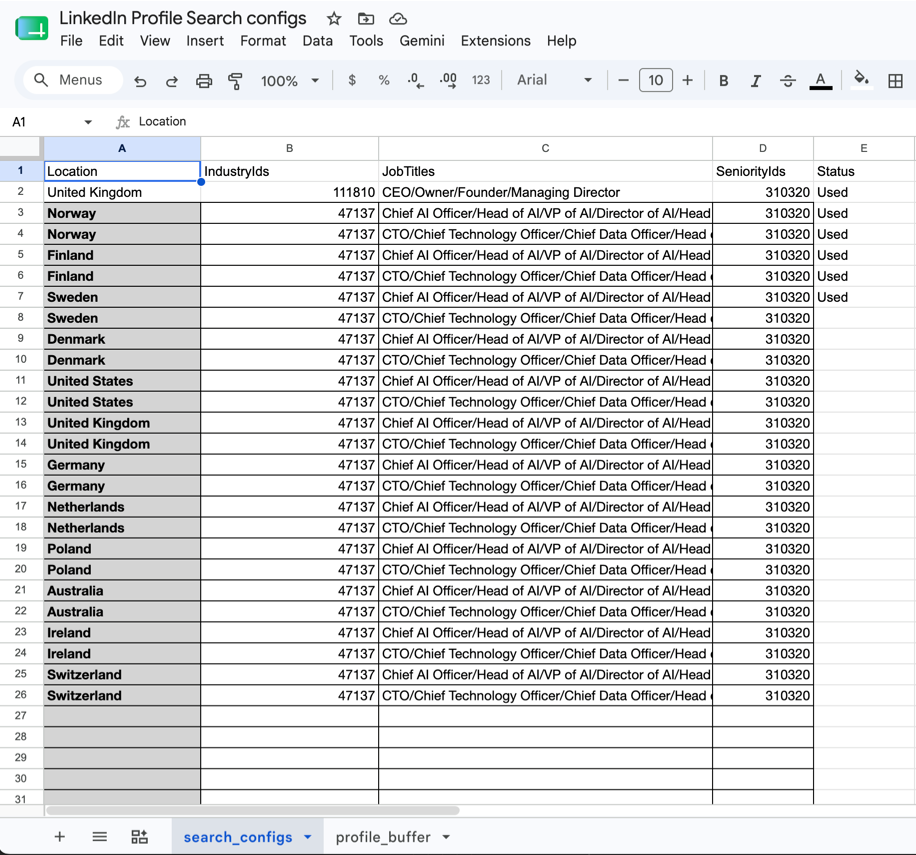This screenshot has height=855, width=916.
Task: Expand the name box dropdown next to A1
Action: click(x=88, y=122)
